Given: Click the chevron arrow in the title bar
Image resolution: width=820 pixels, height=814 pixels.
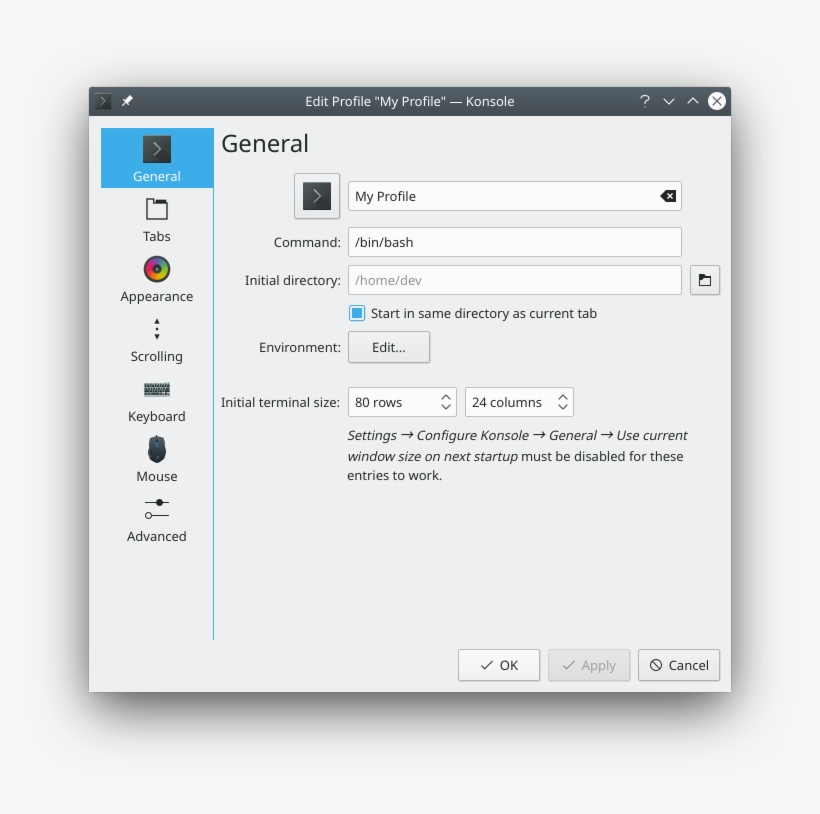Looking at the screenshot, I should [x=669, y=101].
